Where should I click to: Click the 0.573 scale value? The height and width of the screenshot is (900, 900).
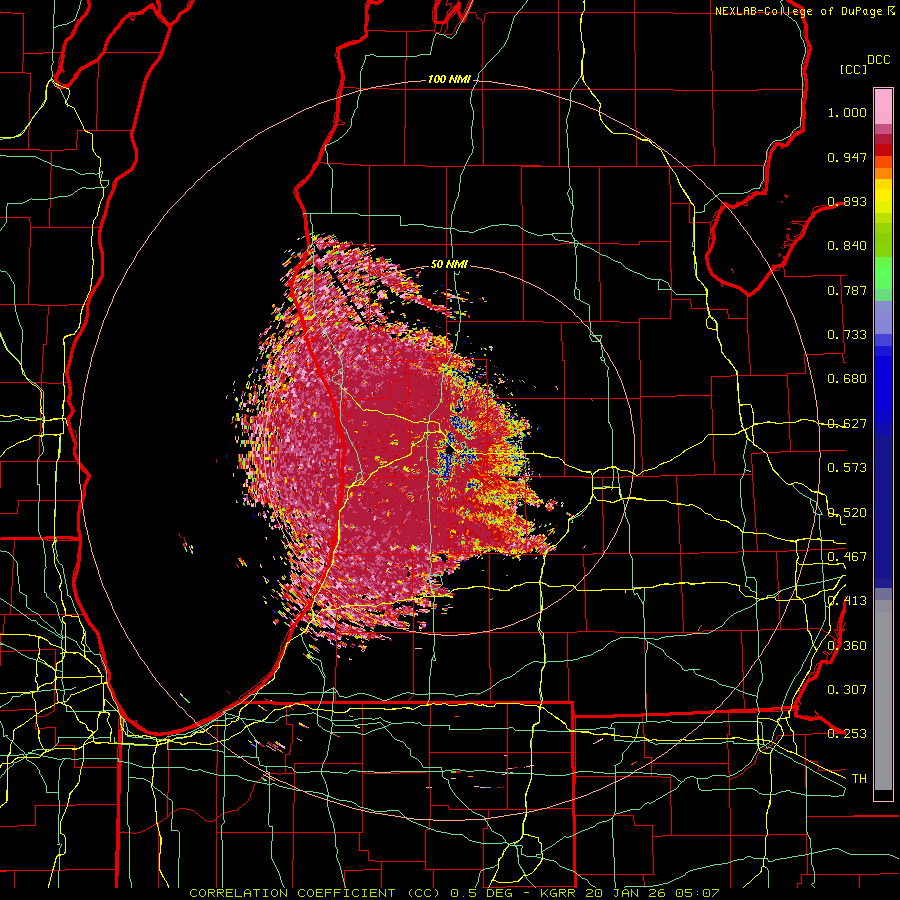click(x=847, y=468)
